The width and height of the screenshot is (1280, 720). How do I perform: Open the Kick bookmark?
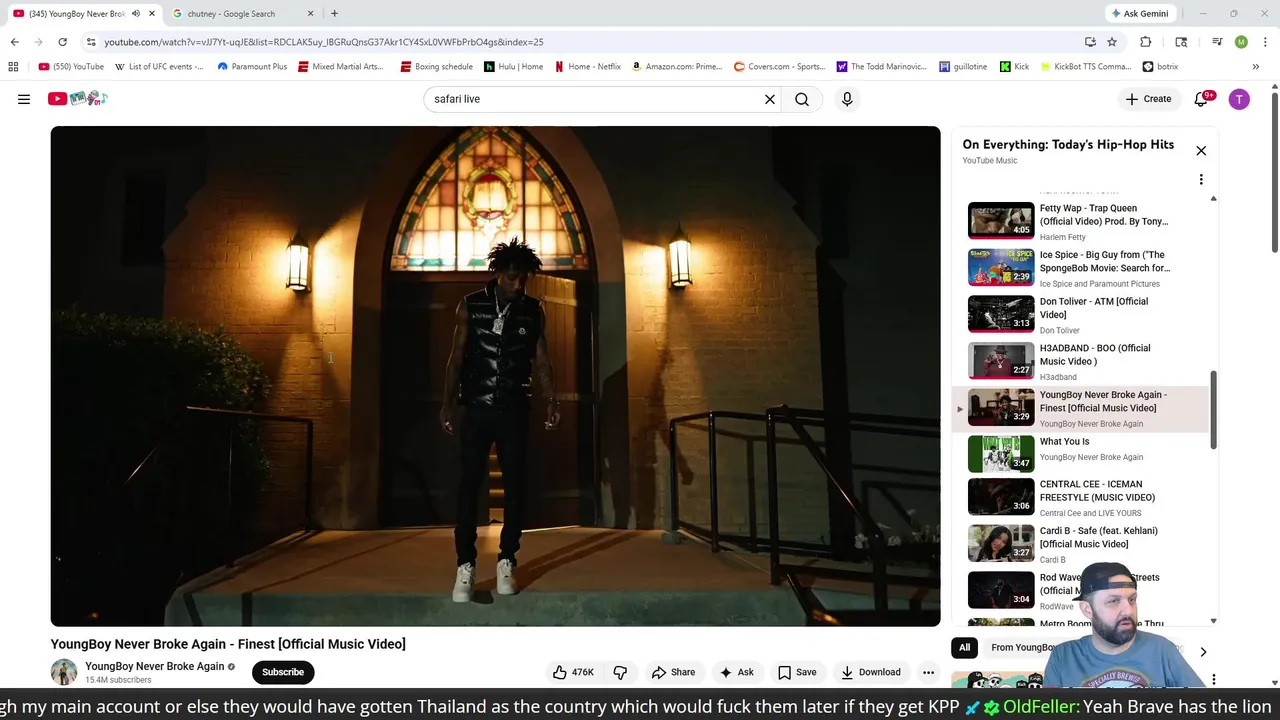coord(1013,67)
